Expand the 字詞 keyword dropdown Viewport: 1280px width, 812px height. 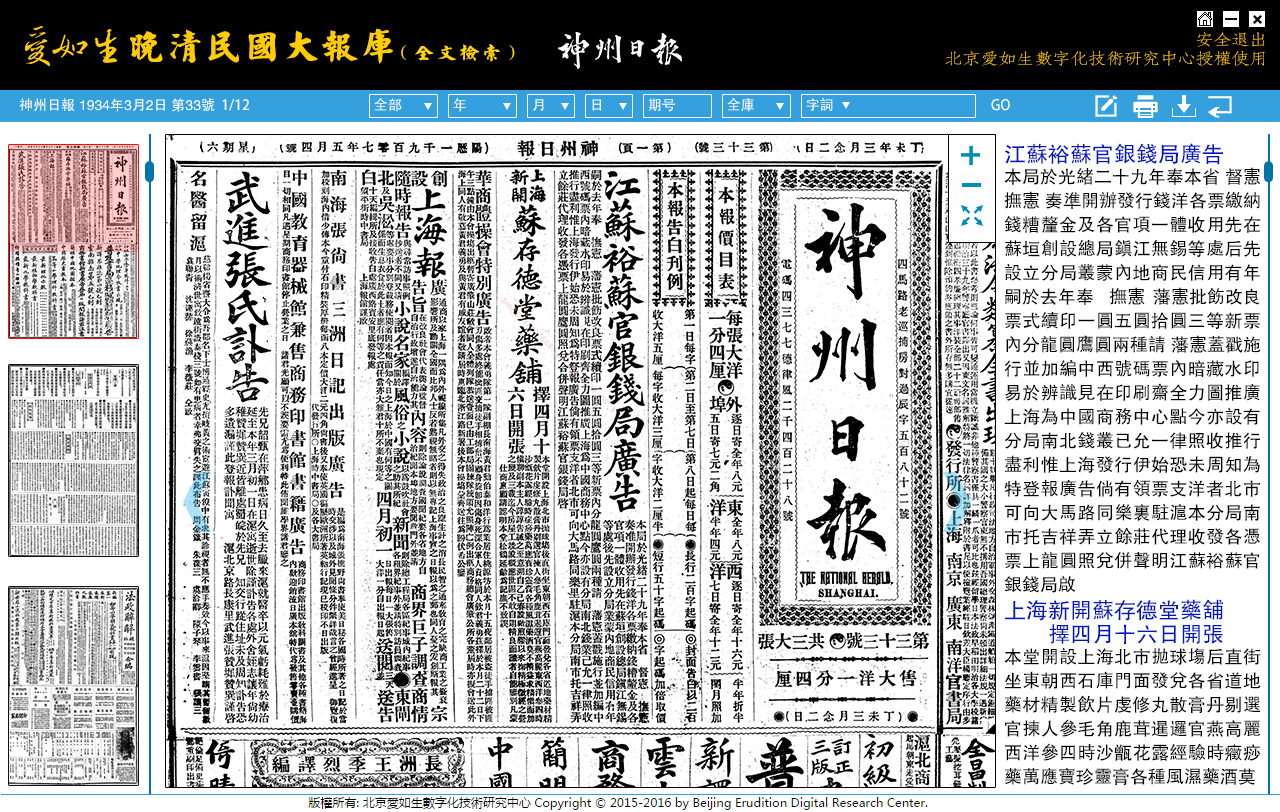tap(888, 104)
